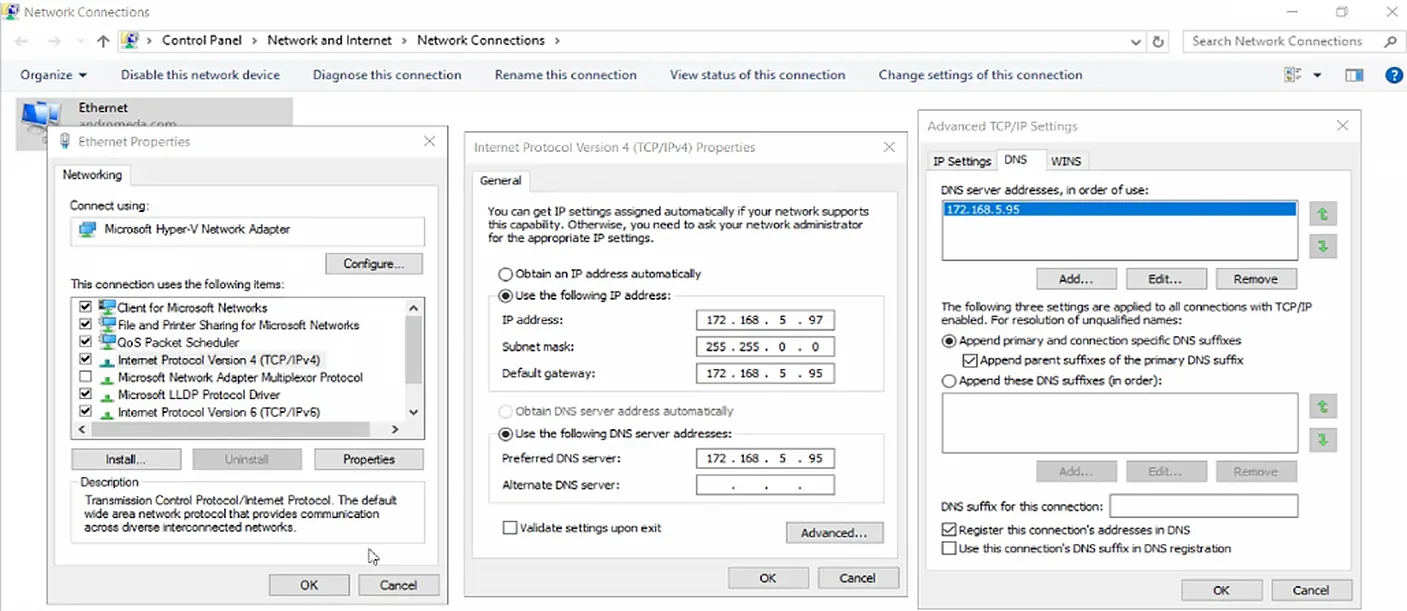This screenshot has height=611, width=1407.
Task: Move DNS server down with green arrow
Action: pos(1323,246)
